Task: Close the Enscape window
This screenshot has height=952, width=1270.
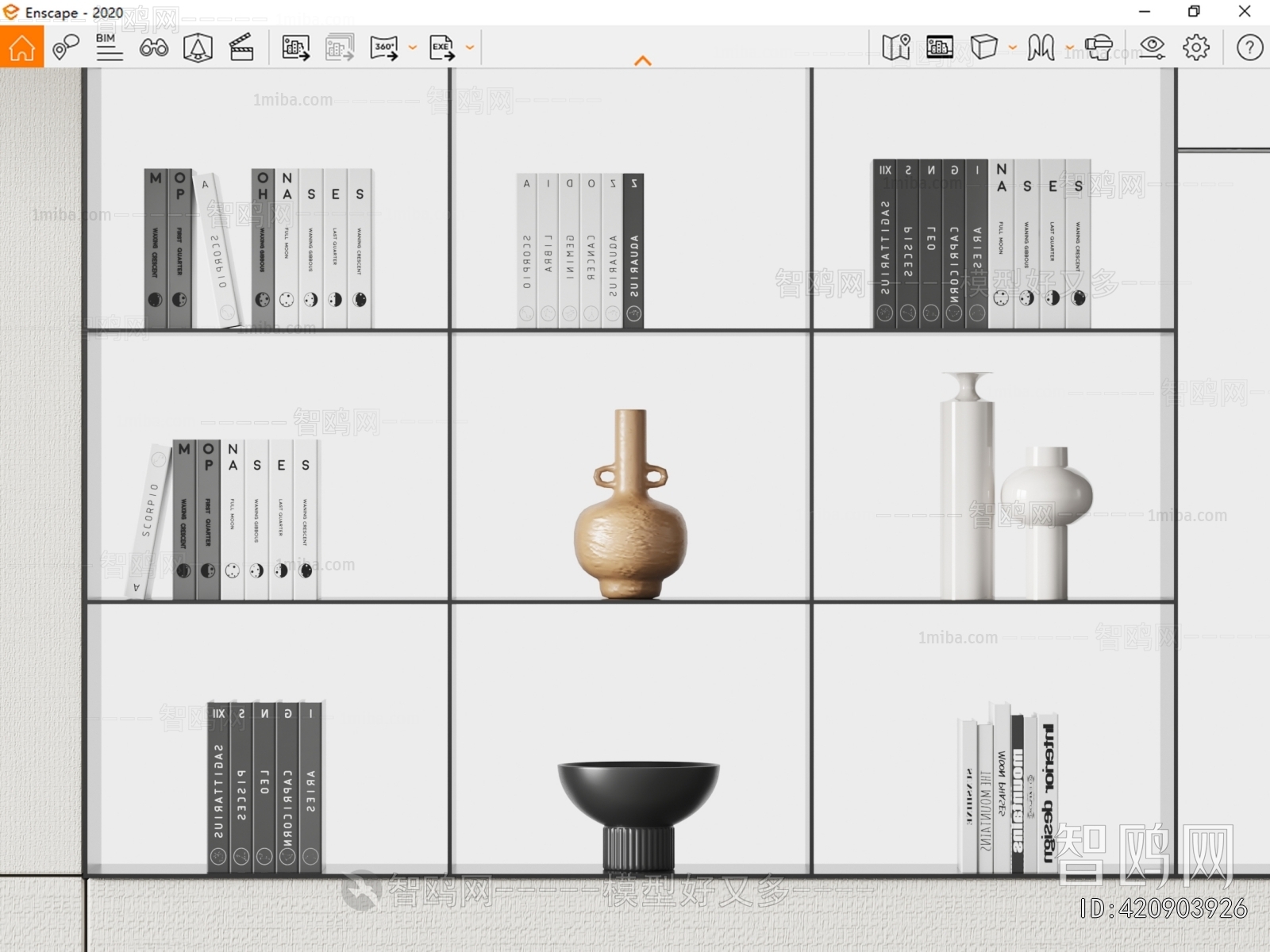Action: point(1245,11)
